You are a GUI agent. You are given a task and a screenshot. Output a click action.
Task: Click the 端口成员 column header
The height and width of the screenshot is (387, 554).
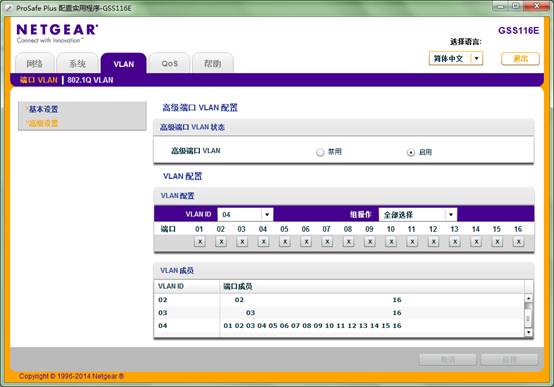(x=372, y=286)
